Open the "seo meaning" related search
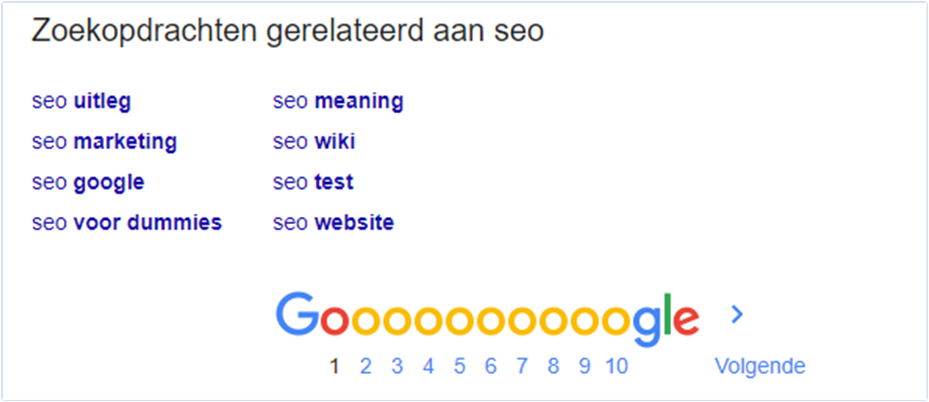Image resolution: width=929 pixels, height=402 pixels. click(338, 101)
